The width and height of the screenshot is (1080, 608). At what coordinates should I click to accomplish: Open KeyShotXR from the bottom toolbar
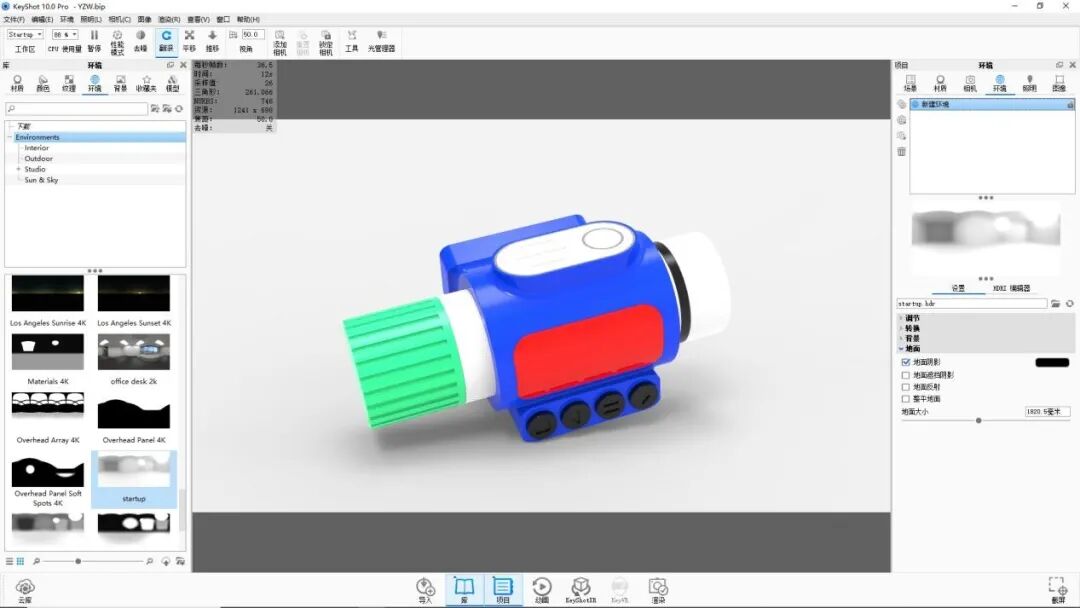581,587
